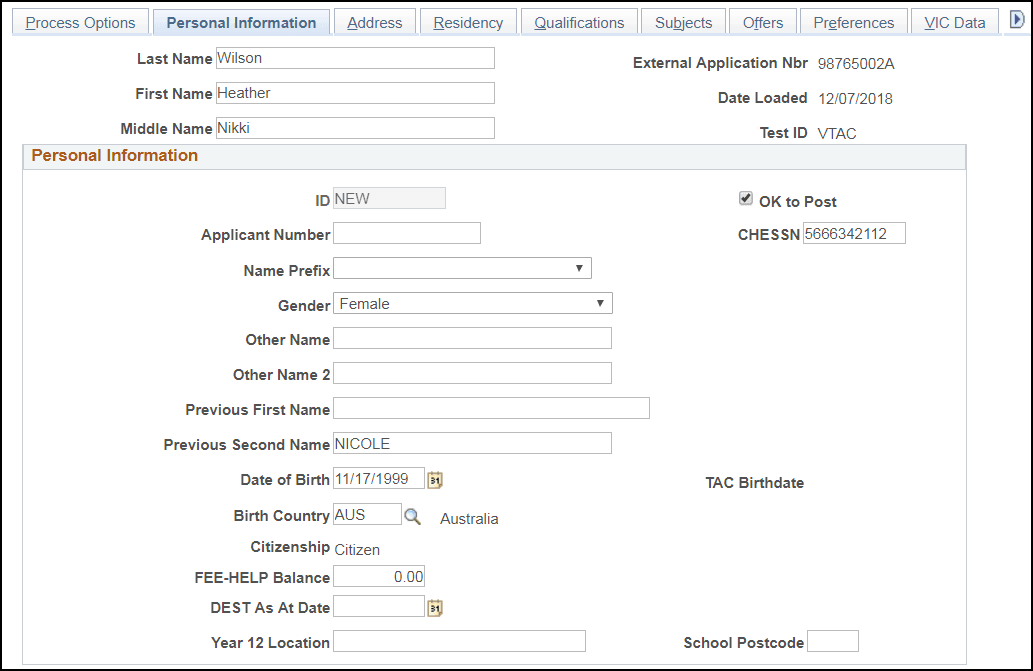Return to the Process Options tab
Screen dimensions: 1033x671
pyautogui.click(x=80, y=21)
